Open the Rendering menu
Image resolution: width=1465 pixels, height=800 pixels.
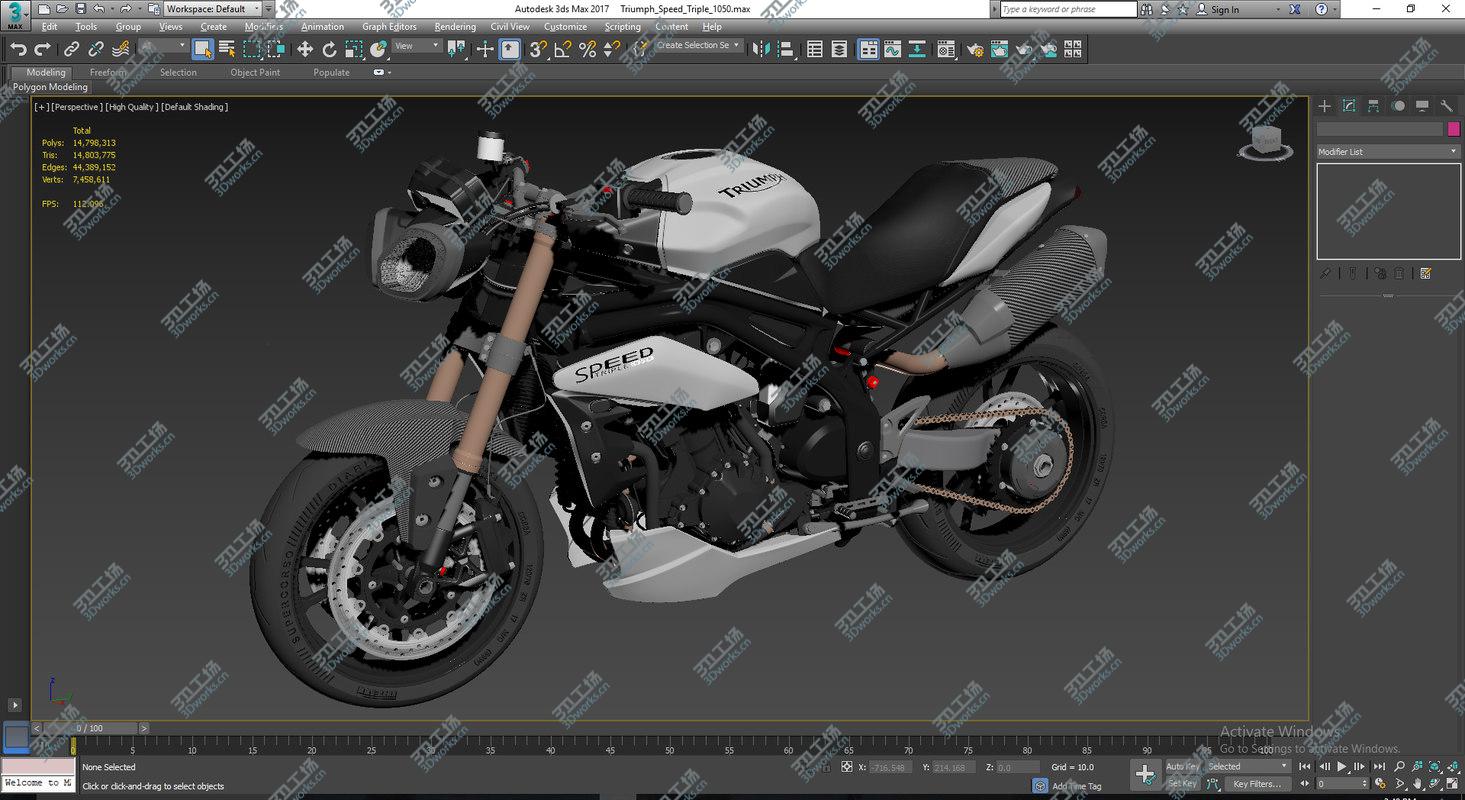coord(455,27)
